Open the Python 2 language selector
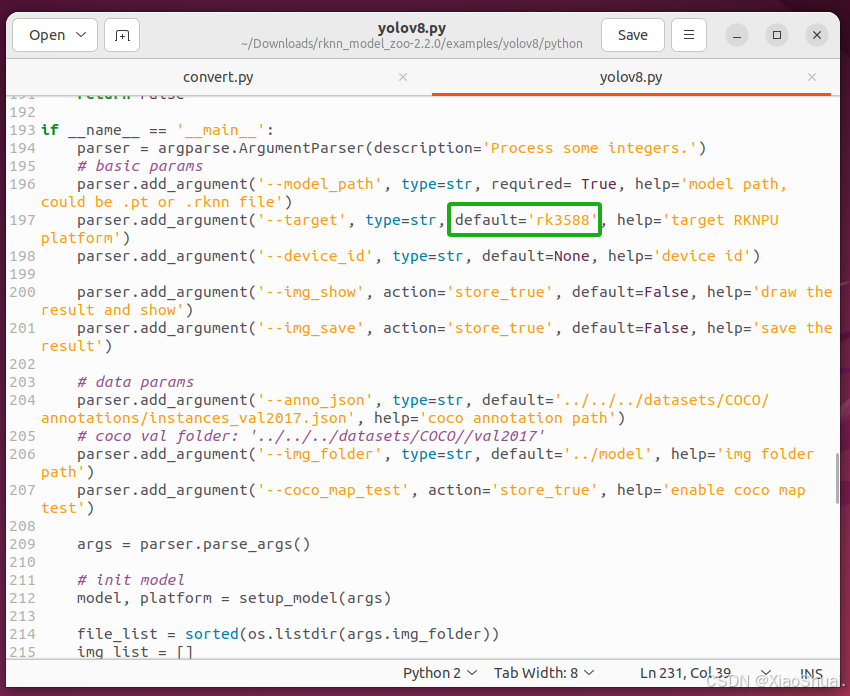 (440, 673)
